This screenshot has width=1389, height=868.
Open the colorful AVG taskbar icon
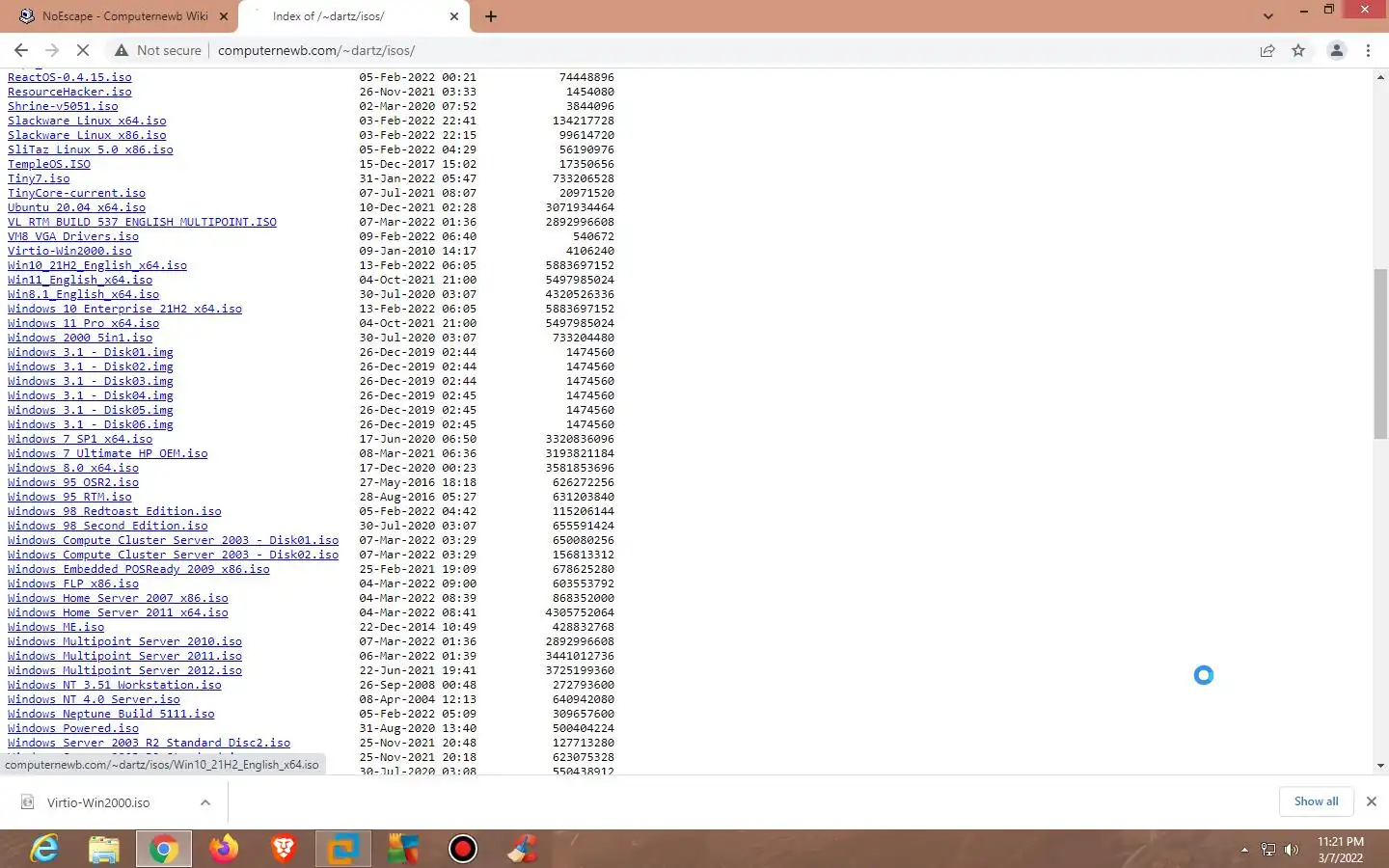(403, 849)
